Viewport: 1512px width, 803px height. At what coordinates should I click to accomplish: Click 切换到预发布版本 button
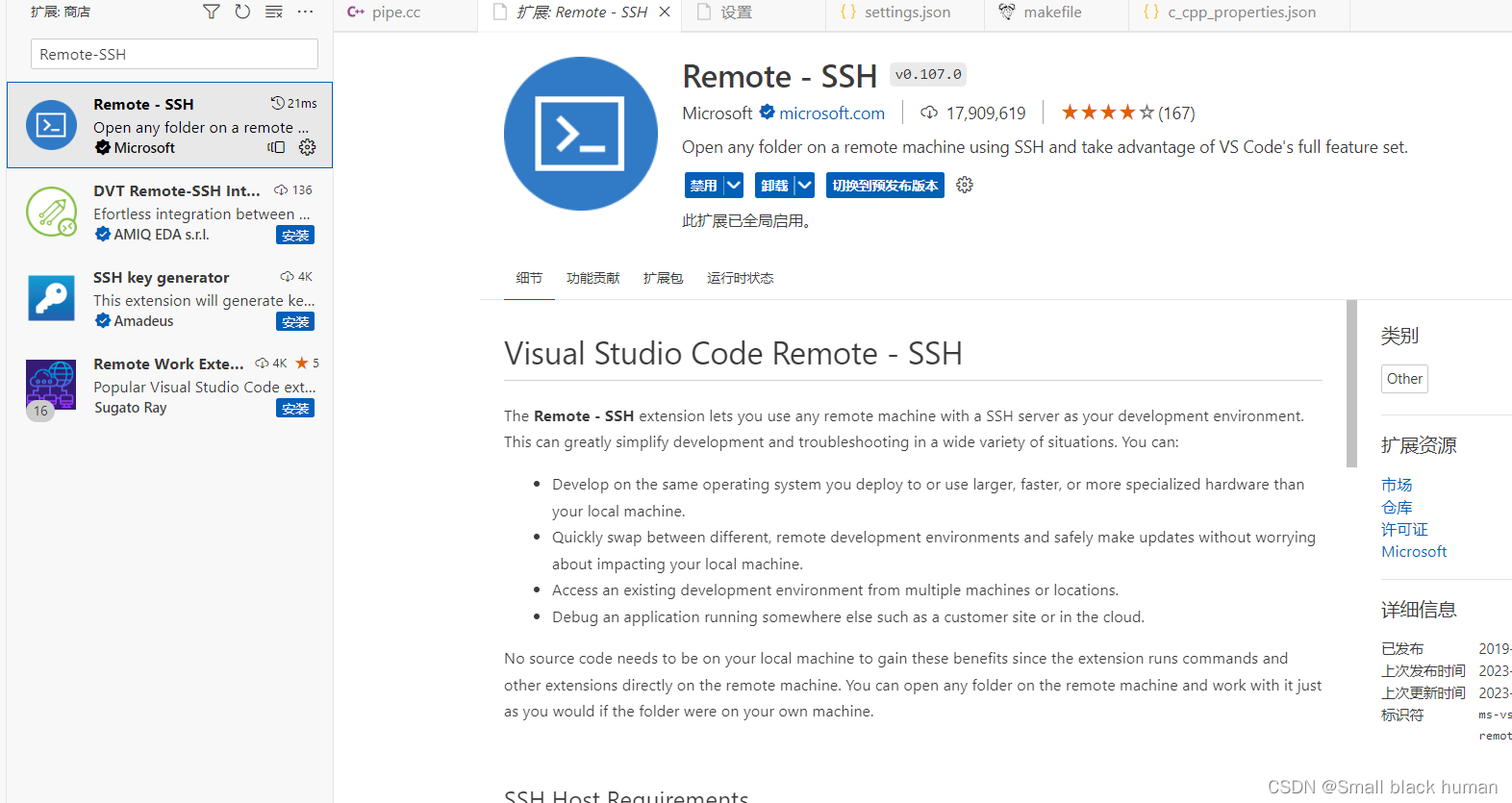(x=885, y=185)
